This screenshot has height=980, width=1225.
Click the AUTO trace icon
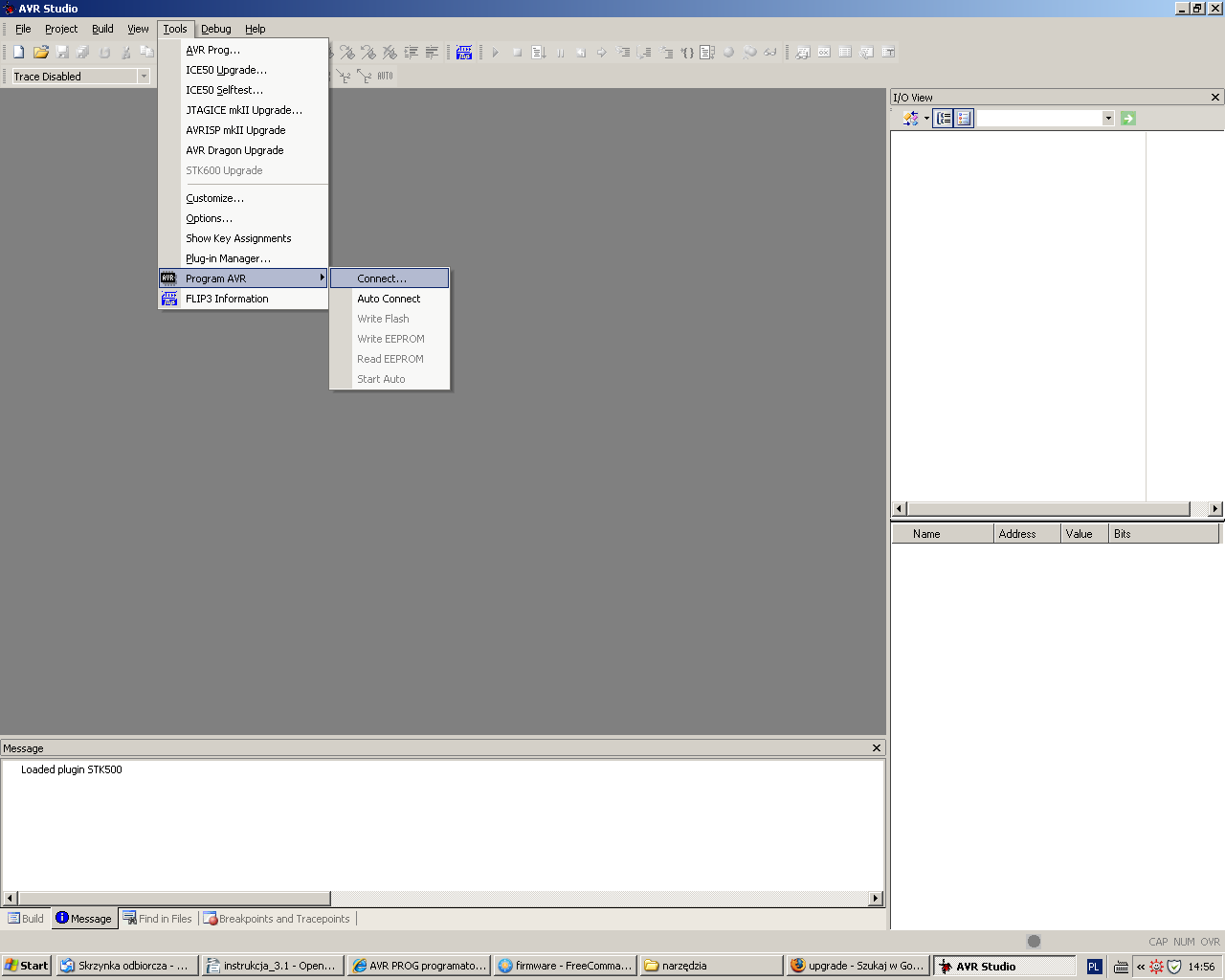click(x=385, y=76)
